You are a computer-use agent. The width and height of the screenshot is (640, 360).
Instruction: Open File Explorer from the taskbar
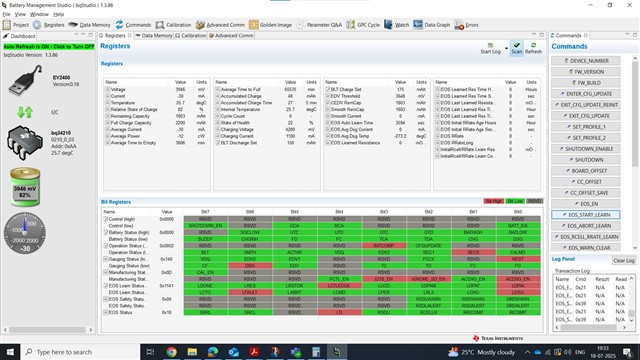(x=192, y=352)
